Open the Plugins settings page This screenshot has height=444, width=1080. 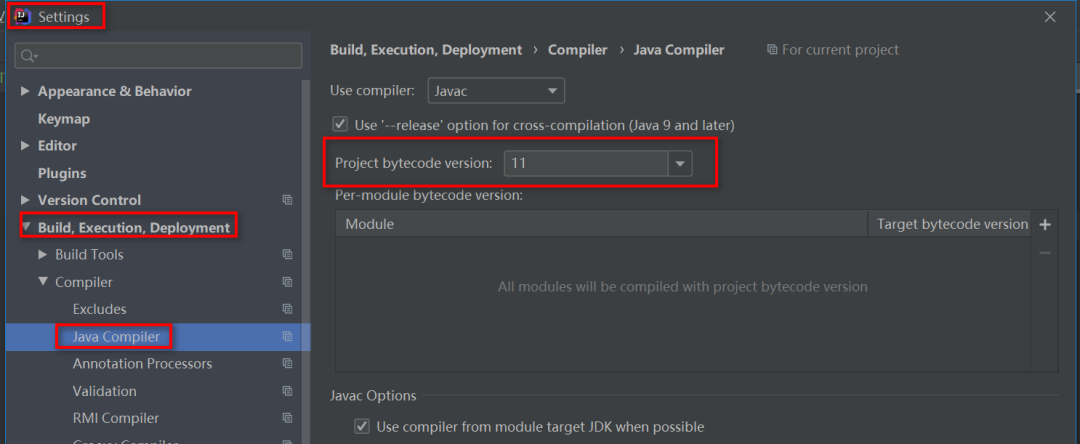tap(62, 173)
